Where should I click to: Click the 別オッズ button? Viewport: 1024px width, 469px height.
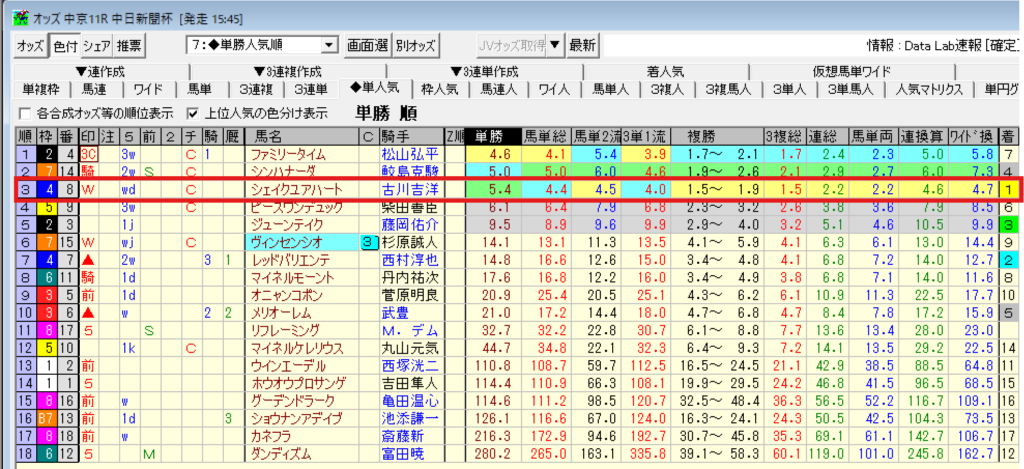pos(415,46)
